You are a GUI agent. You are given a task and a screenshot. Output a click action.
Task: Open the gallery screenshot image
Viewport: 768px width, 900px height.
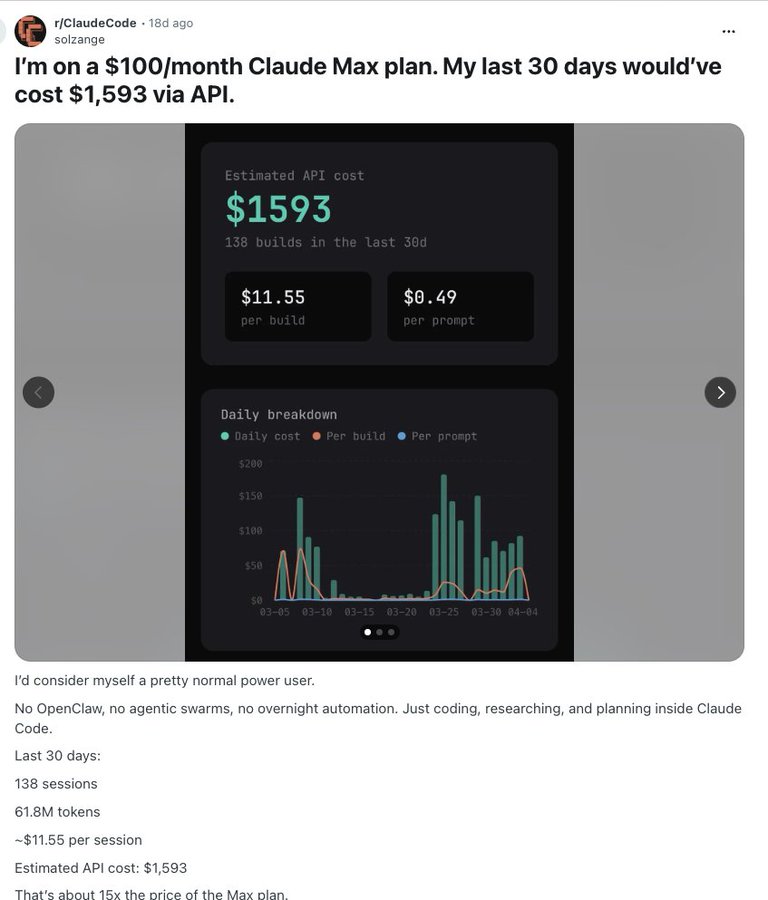click(379, 393)
